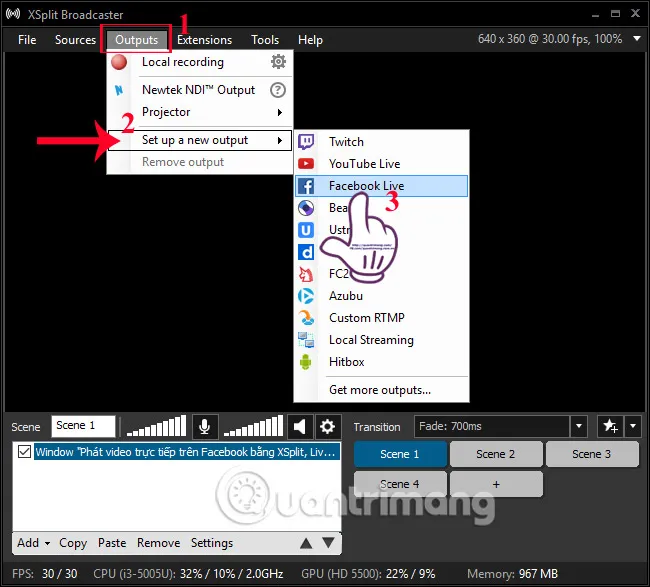Switch to Scene 2
650x587 pixels.
(496, 454)
